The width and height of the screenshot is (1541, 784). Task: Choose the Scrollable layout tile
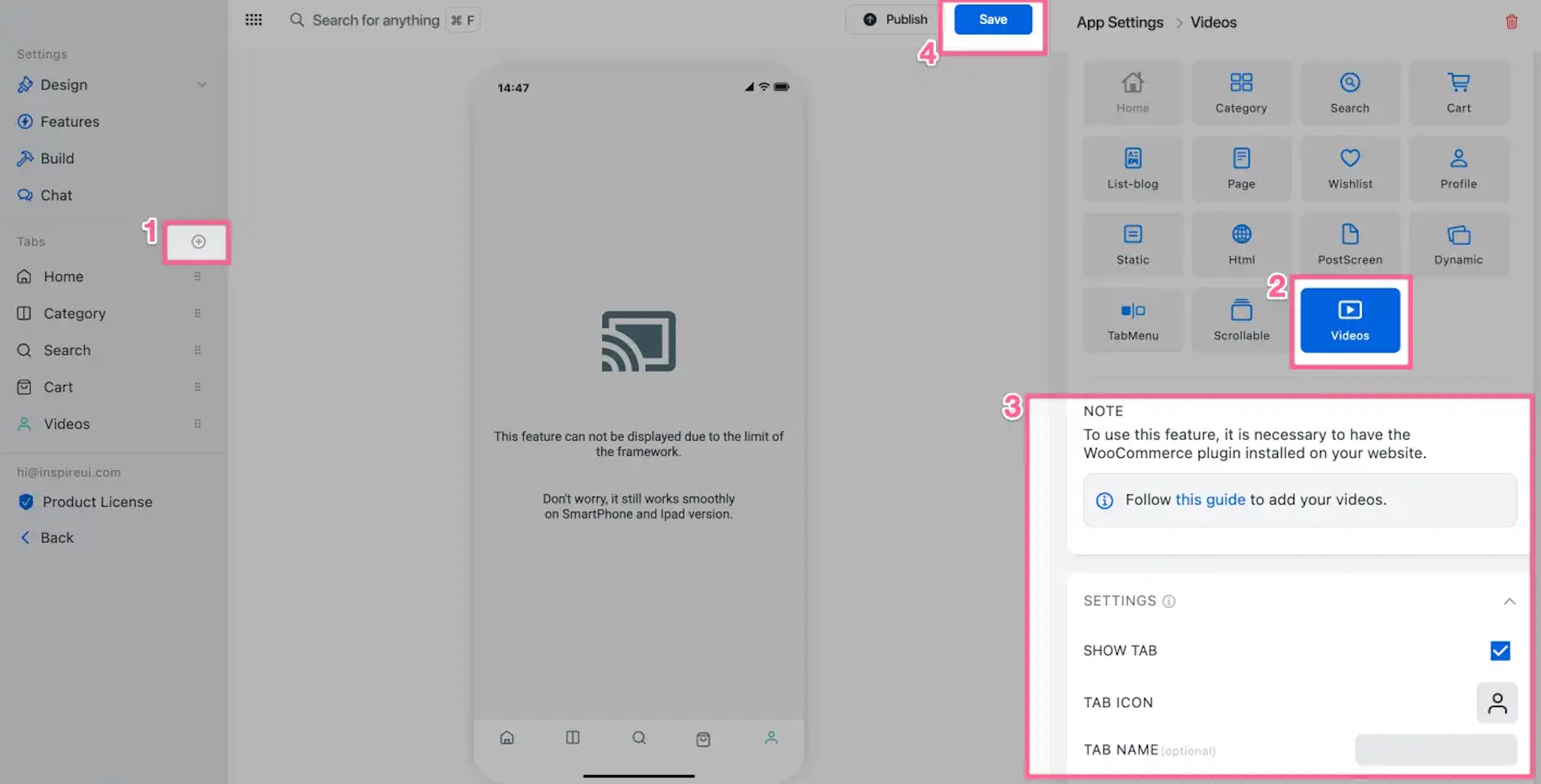1241,320
